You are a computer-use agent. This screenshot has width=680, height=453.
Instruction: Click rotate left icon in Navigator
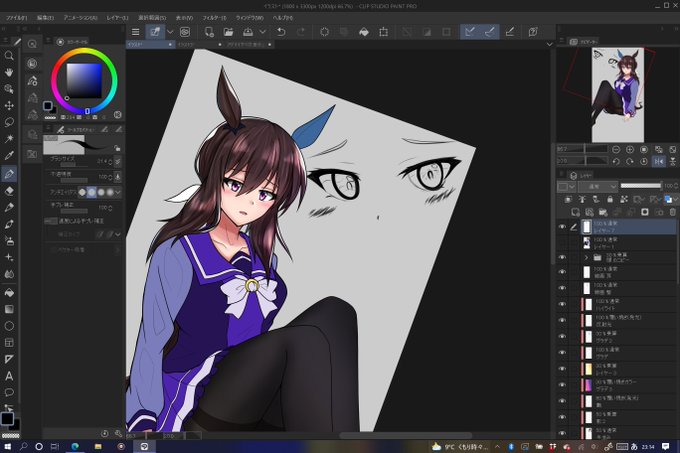click(x=616, y=161)
